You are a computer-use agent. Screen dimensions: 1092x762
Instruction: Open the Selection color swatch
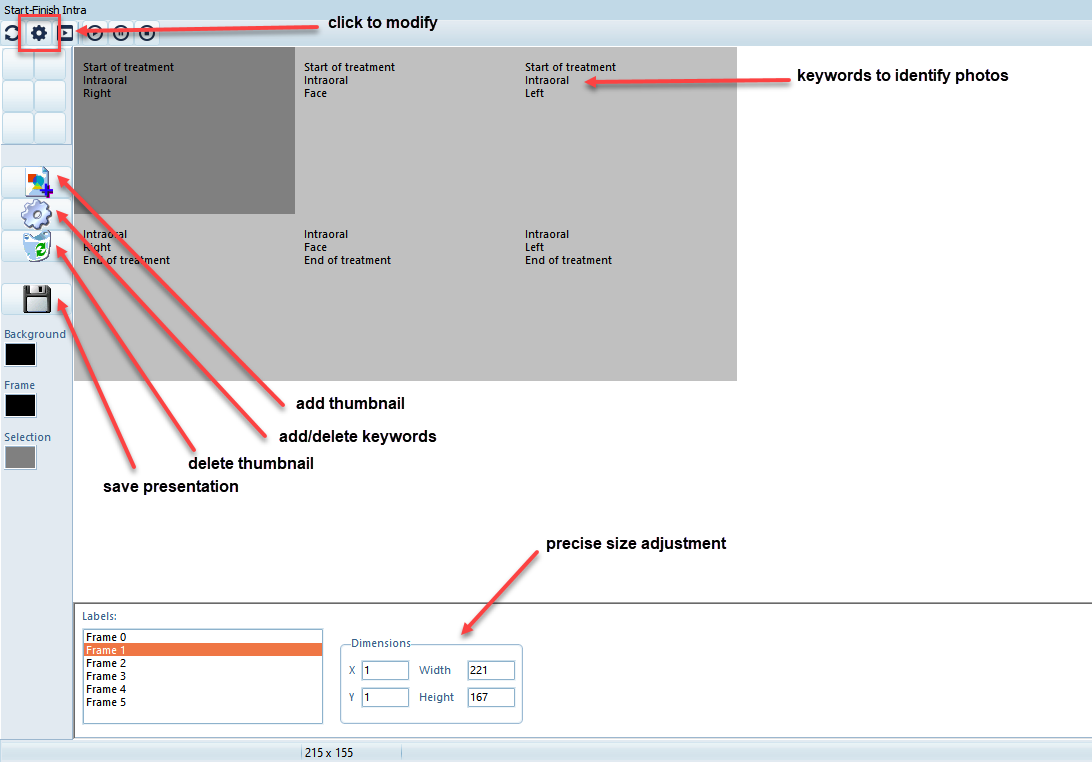point(20,457)
